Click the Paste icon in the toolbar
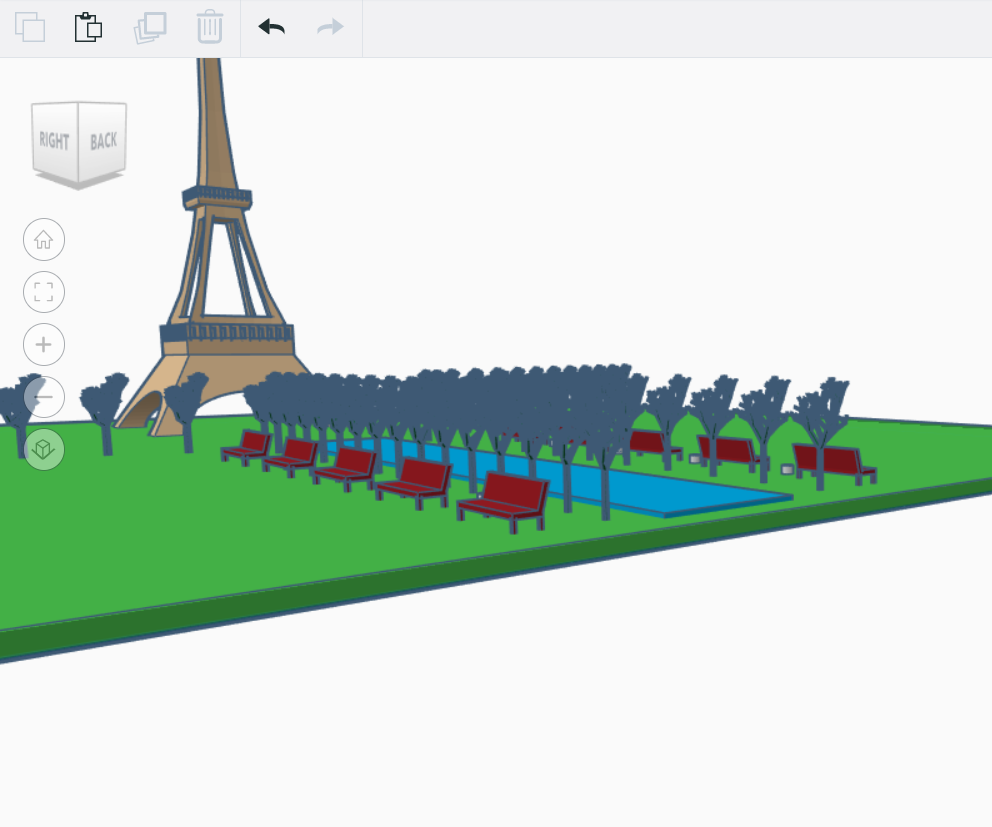This screenshot has width=992, height=827. [x=89, y=28]
